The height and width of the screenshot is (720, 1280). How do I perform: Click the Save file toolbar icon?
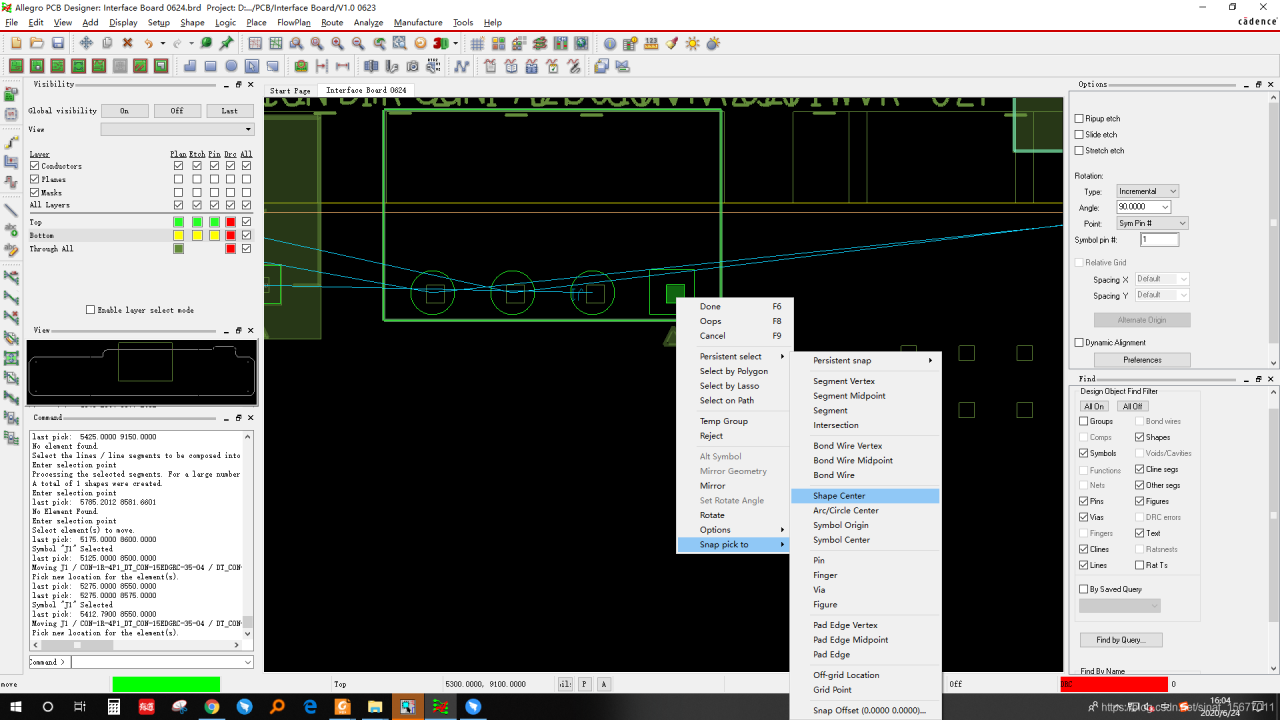[58, 43]
